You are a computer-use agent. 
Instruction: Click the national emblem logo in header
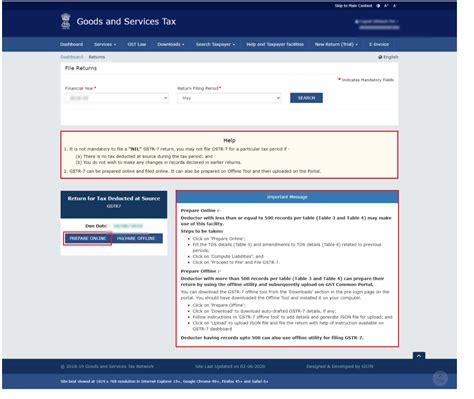(66, 21)
